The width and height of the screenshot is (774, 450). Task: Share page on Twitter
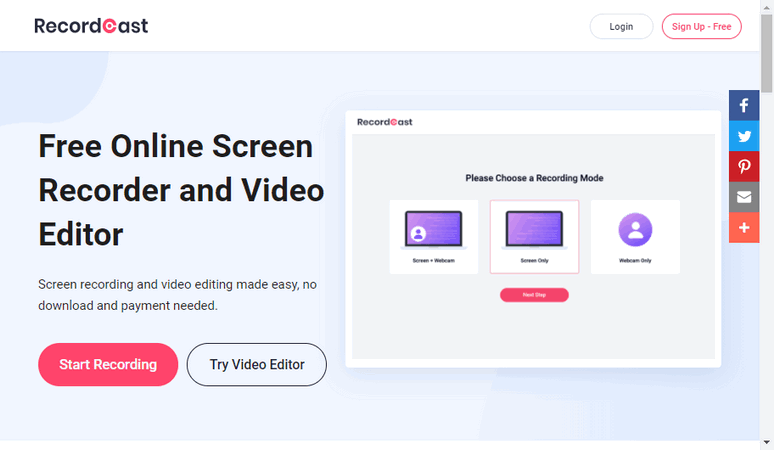744,136
